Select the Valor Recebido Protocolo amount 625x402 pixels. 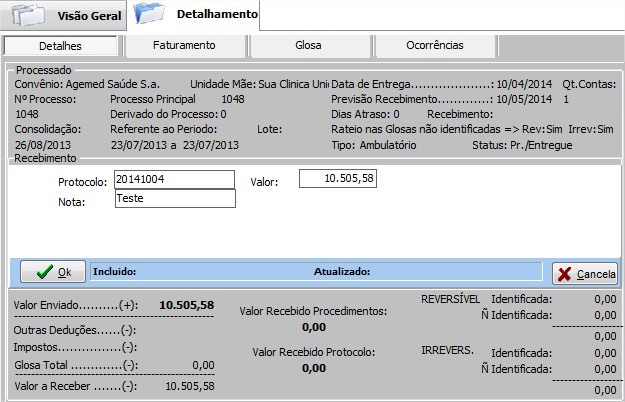[313, 368]
